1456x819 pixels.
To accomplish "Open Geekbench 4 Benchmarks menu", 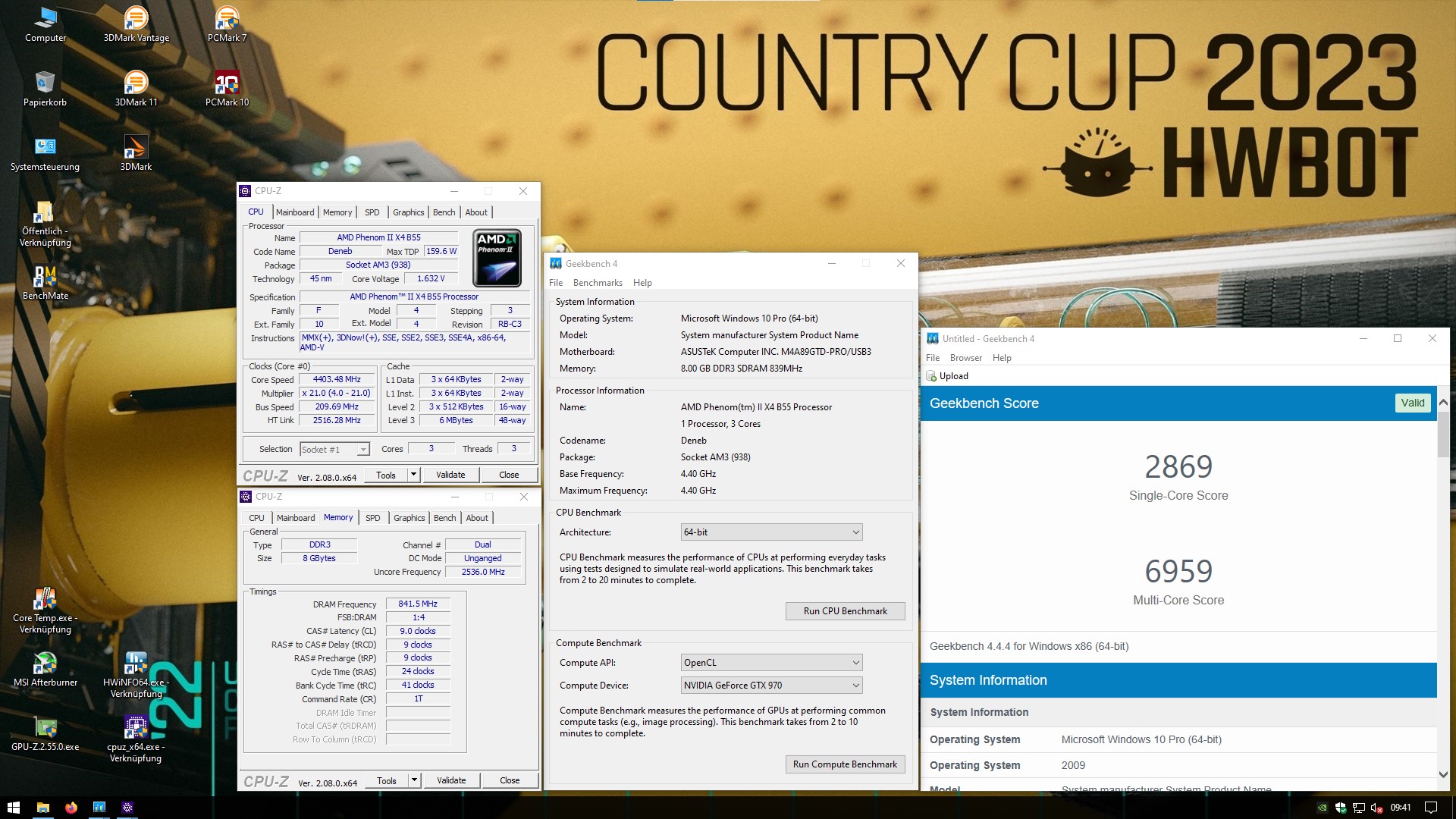I will 598,283.
